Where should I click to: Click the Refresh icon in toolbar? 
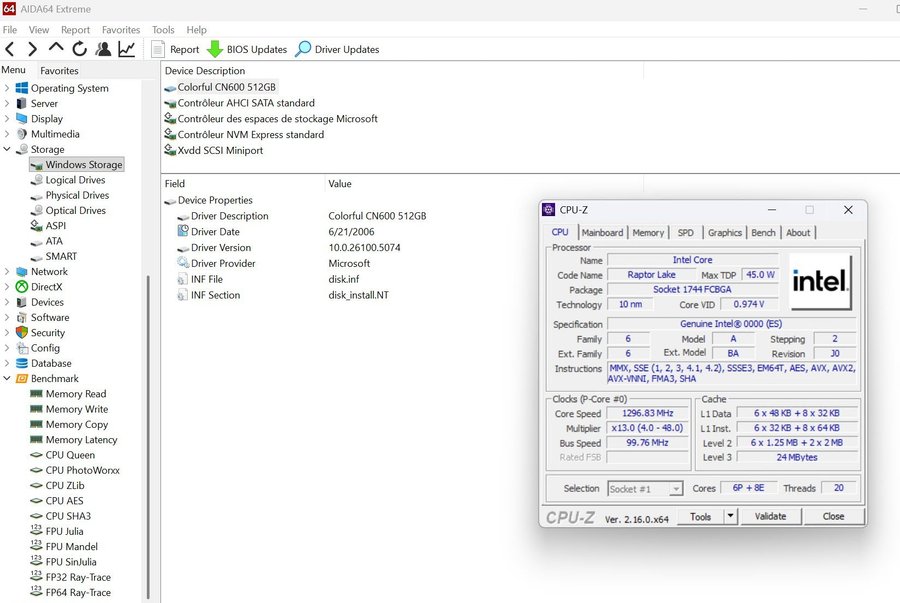coord(79,49)
